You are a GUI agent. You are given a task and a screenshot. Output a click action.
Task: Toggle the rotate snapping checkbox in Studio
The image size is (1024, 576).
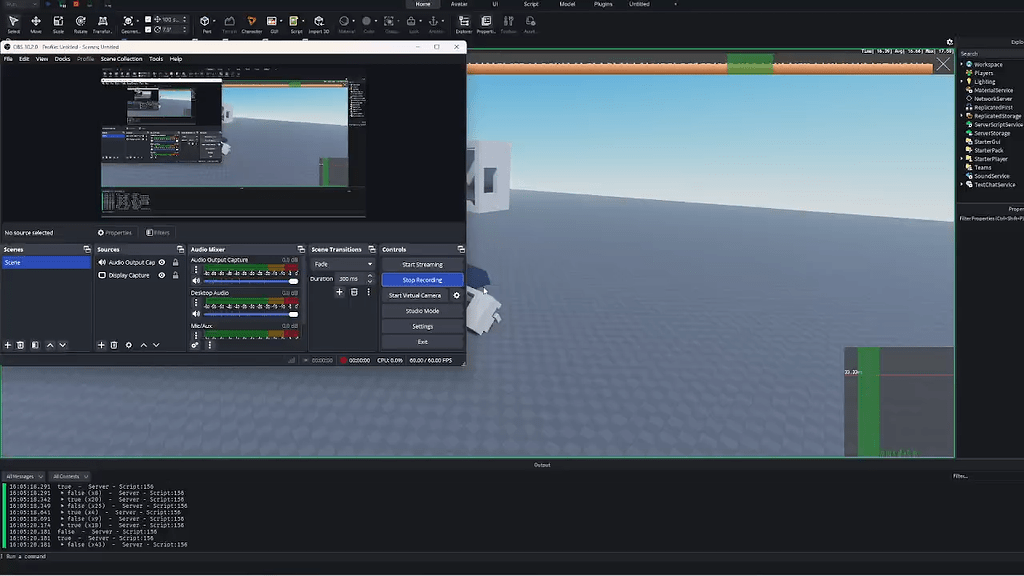tap(148, 29)
